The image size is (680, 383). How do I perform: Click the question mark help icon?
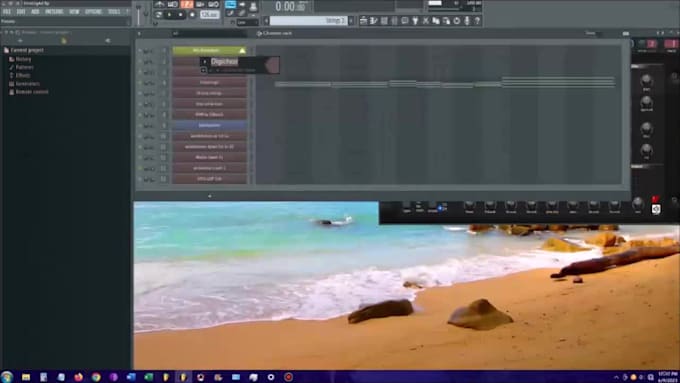point(477,20)
